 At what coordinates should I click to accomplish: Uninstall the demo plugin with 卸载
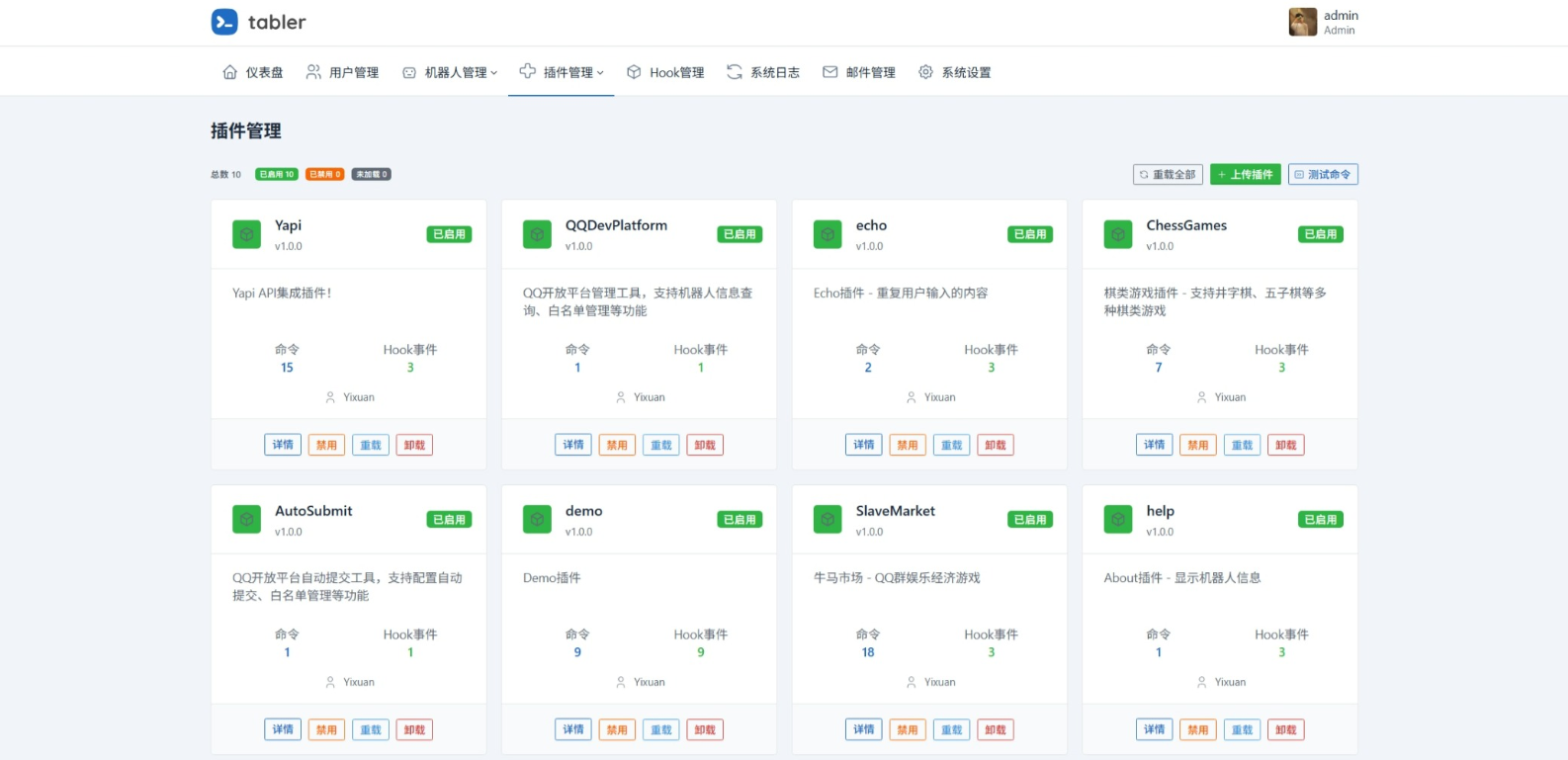(705, 729)
